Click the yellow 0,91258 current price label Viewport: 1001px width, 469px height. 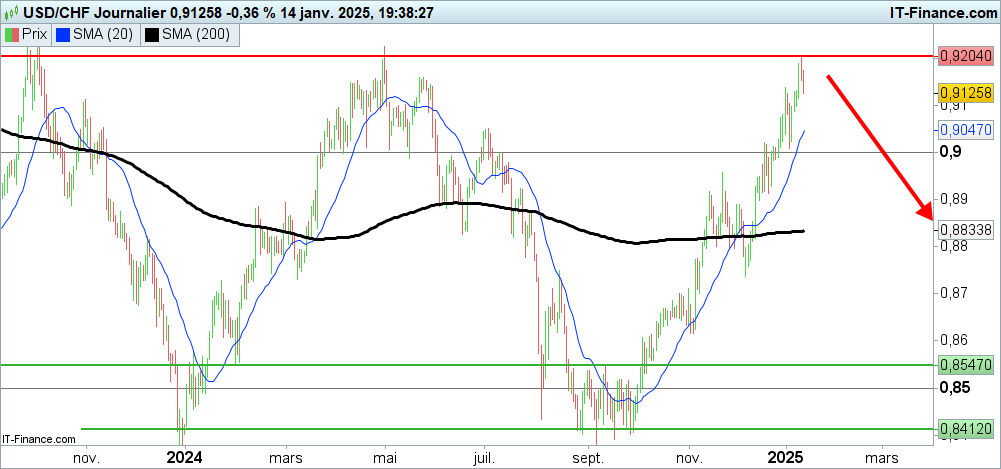point(965,92)
